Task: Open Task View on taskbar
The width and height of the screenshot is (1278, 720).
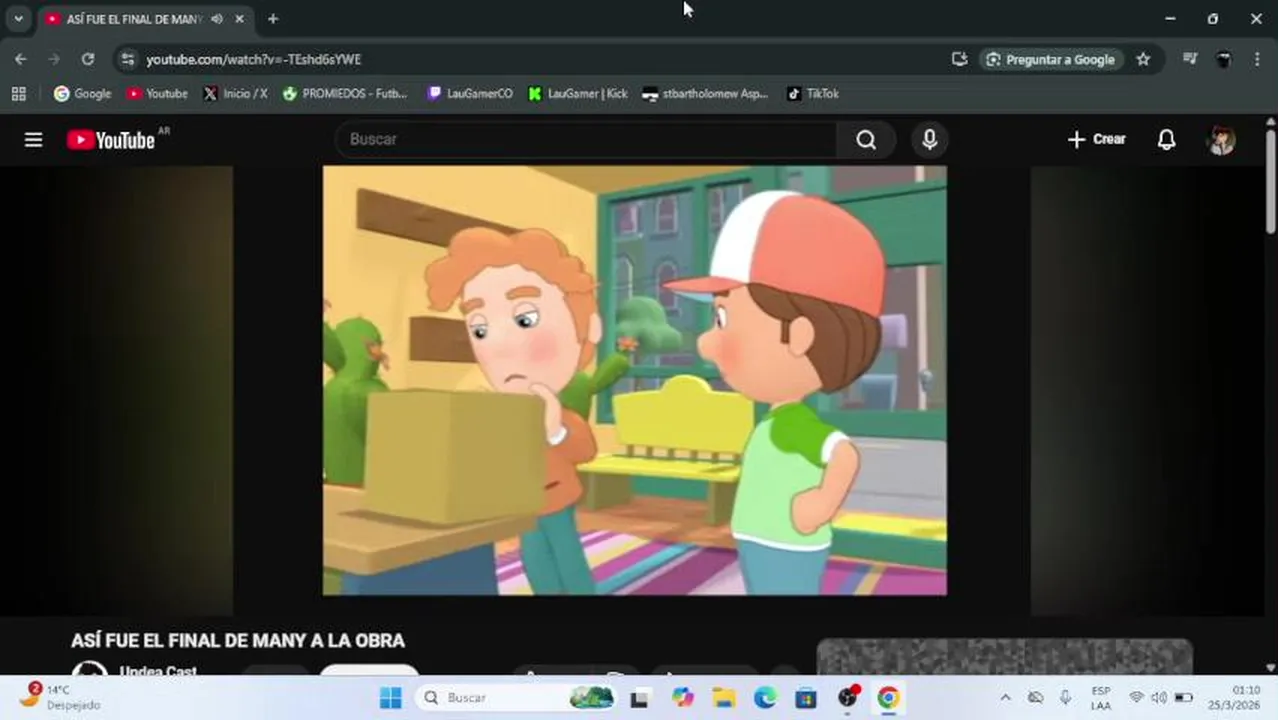Action: (639, 698)
